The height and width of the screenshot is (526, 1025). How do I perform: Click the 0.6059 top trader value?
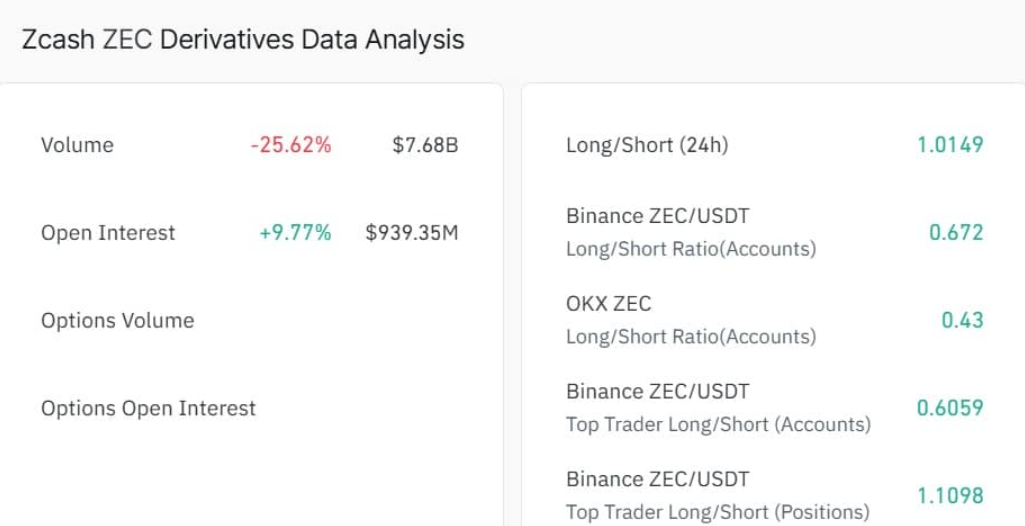(950, 408)
